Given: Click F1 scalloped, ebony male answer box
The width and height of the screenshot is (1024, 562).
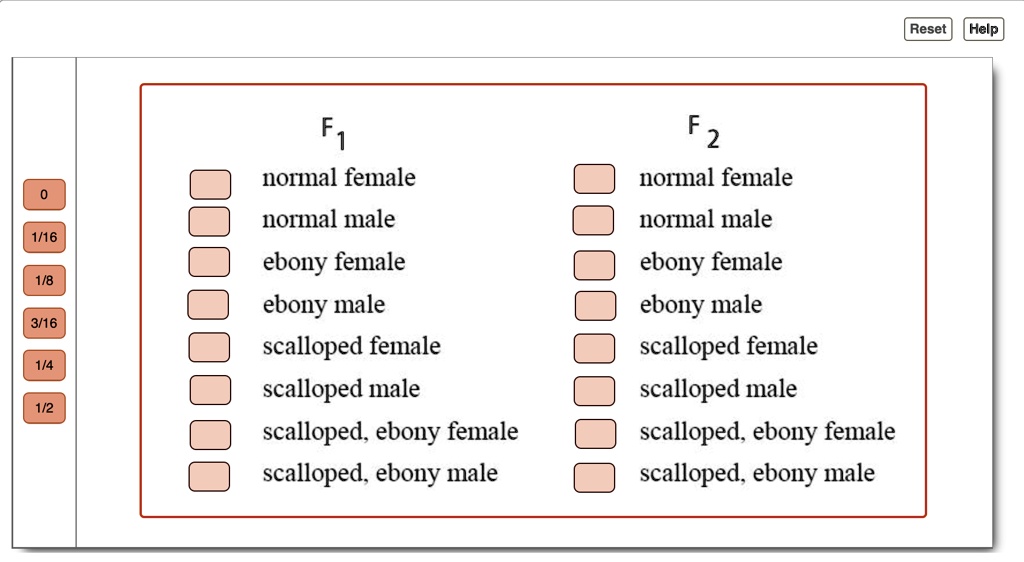Looking at the screenshot, I should [x=209, y=477].
